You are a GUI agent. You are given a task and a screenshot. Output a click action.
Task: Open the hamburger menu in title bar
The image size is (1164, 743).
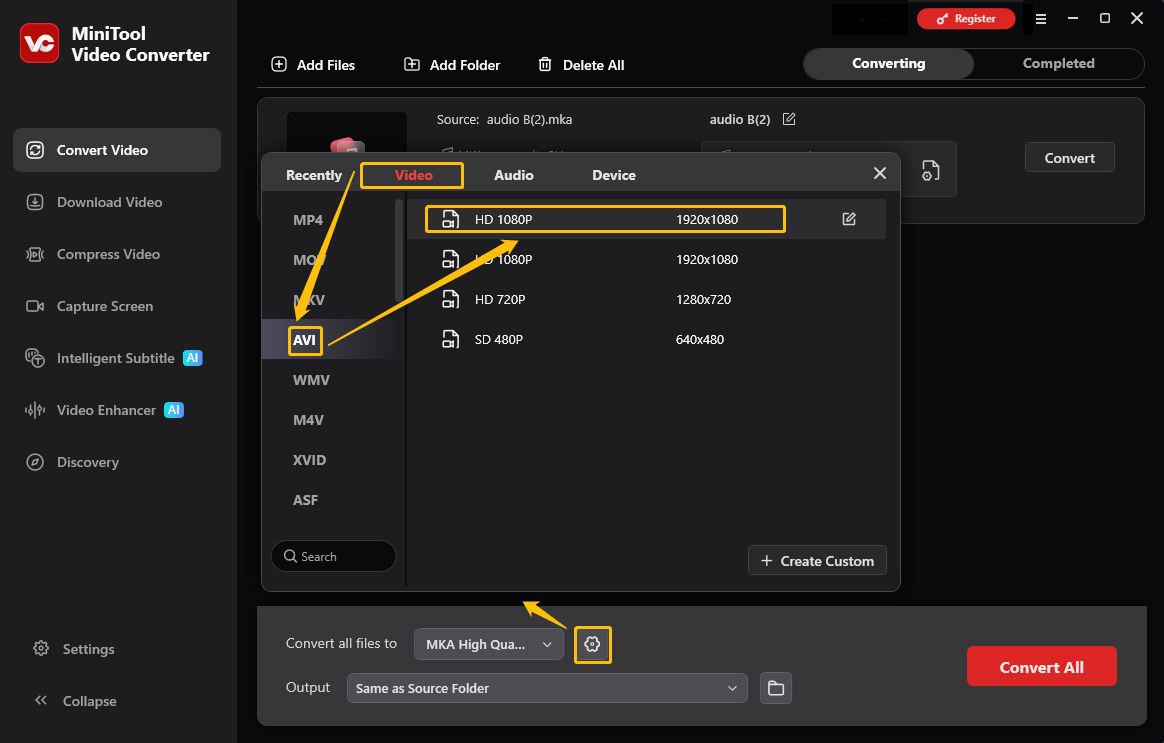point(1041,19)
